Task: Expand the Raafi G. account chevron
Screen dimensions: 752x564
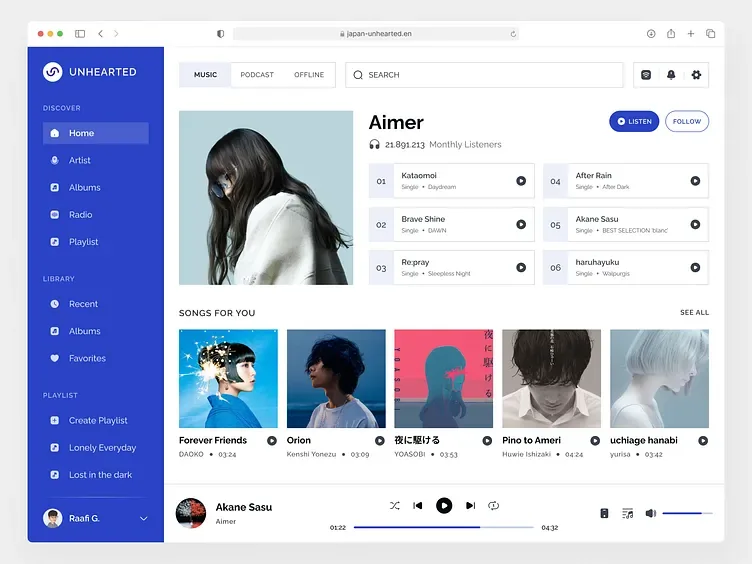Action: [143, 518]
